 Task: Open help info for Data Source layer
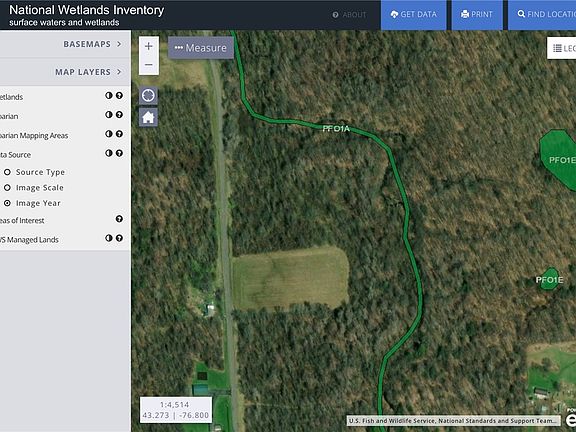tap(119, 153)
